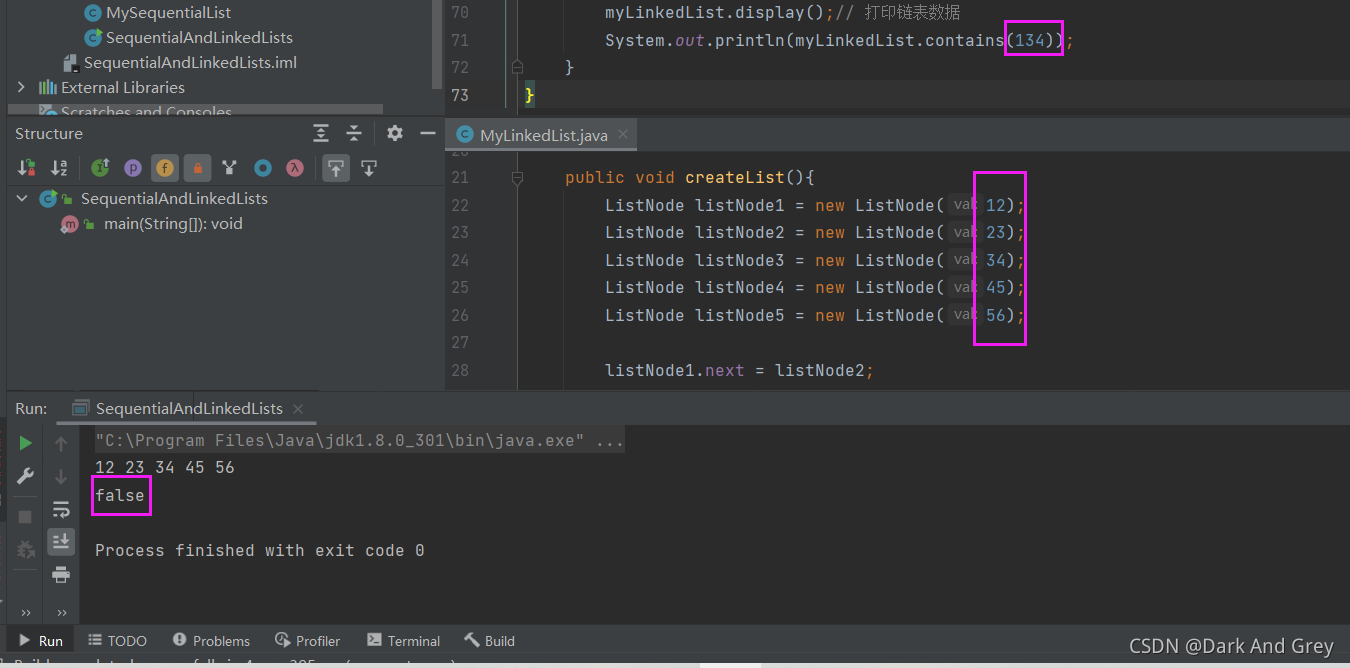The width and height of the screenshot is (1350, 668).
Task: Click fold end marker on line 72
Action: click(x=517, y=67)
